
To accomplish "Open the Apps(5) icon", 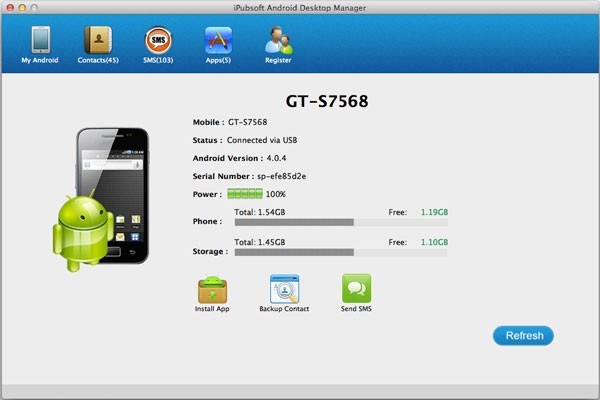I will coord(218,40).
